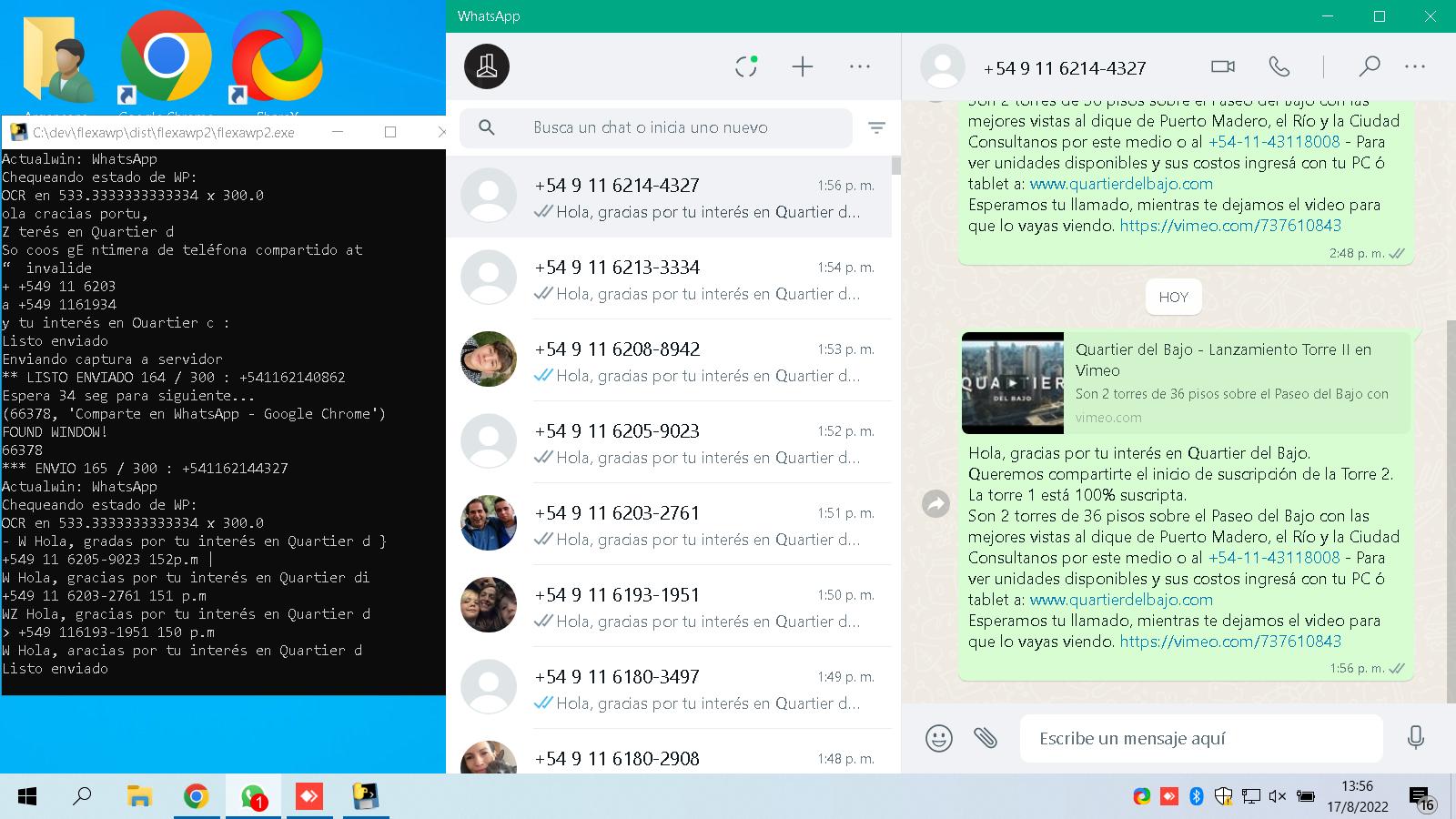The height and width of the screenshot is (819, 1456).
Task: Open conversation more options menu
Action: click(x=1415, y=66)
